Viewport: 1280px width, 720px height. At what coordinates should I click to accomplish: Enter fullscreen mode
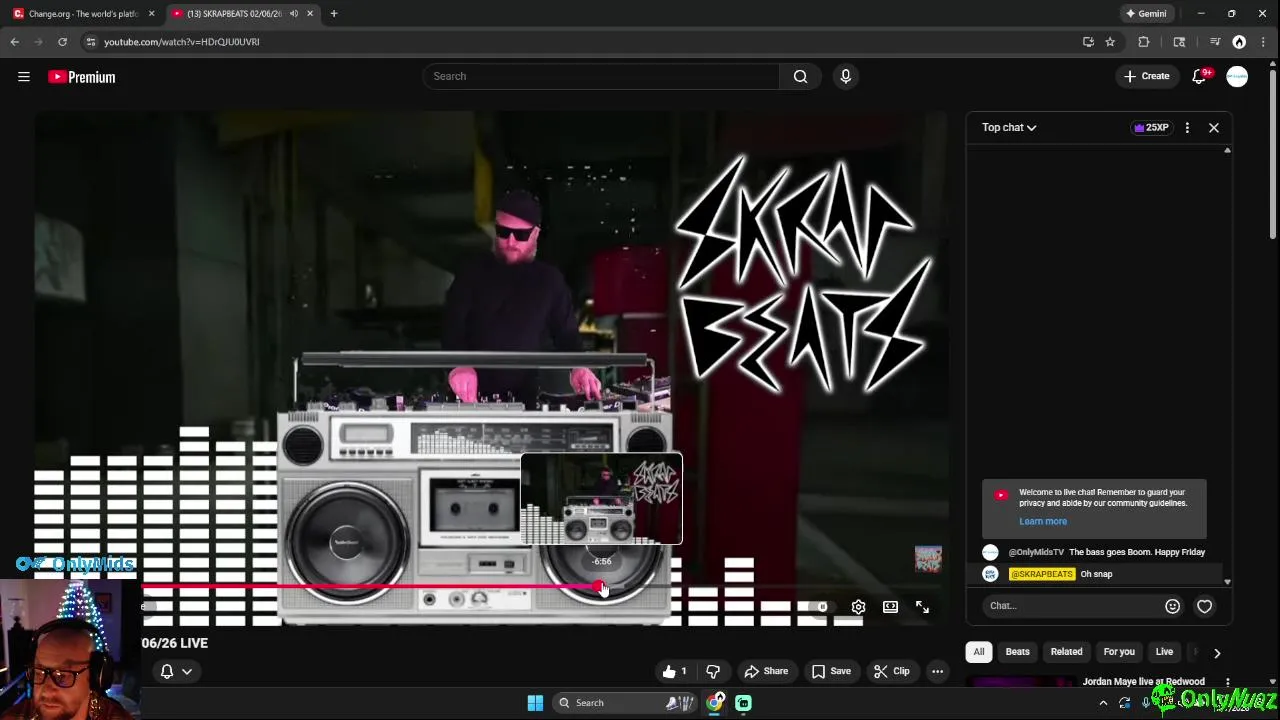click(922, 607)
